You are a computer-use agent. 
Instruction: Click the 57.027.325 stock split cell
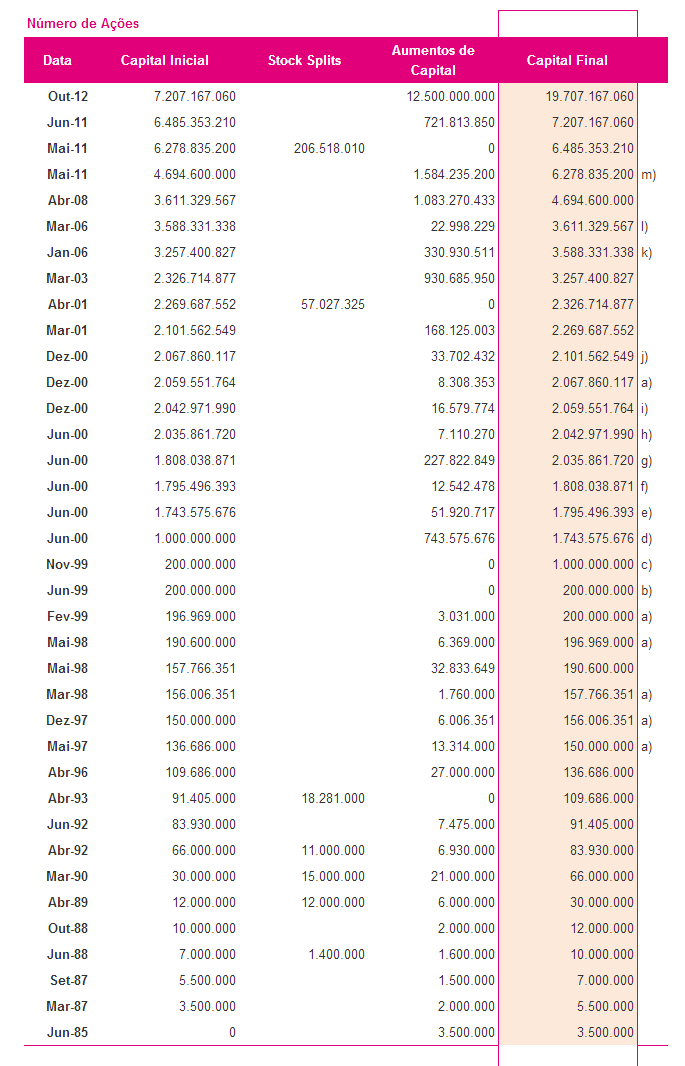[x=332, y=305]
